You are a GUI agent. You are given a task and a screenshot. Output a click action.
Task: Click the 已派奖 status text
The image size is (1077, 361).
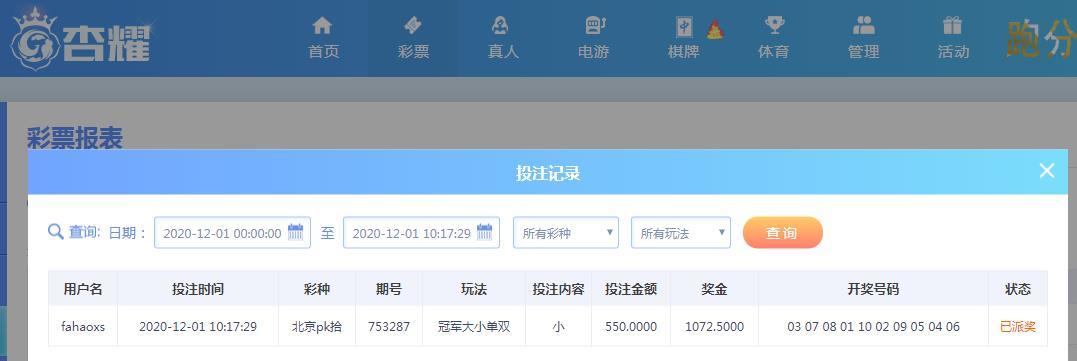point(1018,327)
